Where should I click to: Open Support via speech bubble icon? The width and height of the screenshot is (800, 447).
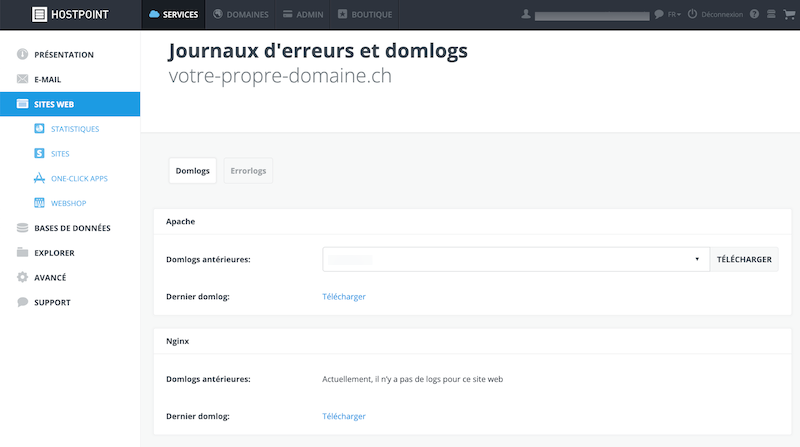[22, 302]
